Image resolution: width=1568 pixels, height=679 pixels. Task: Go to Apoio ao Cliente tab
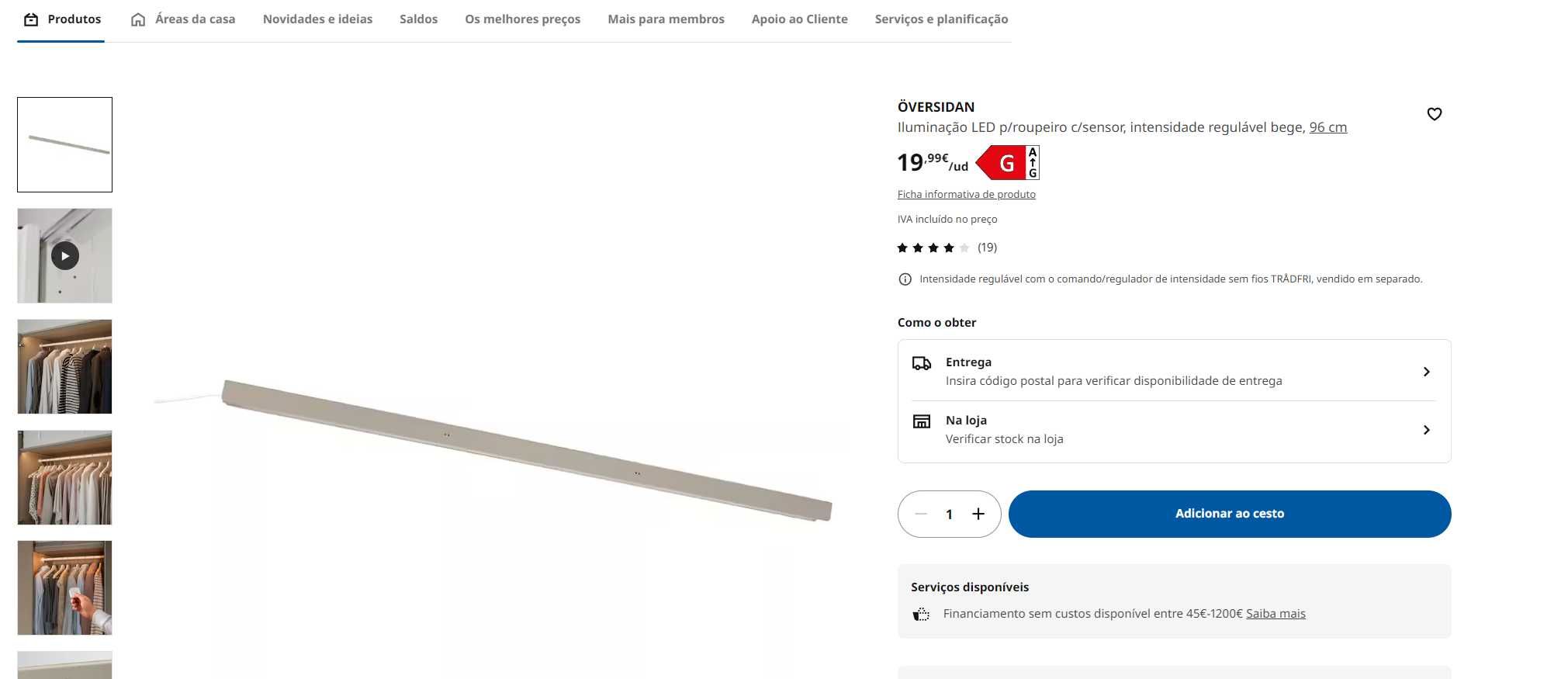coord(799,19)
